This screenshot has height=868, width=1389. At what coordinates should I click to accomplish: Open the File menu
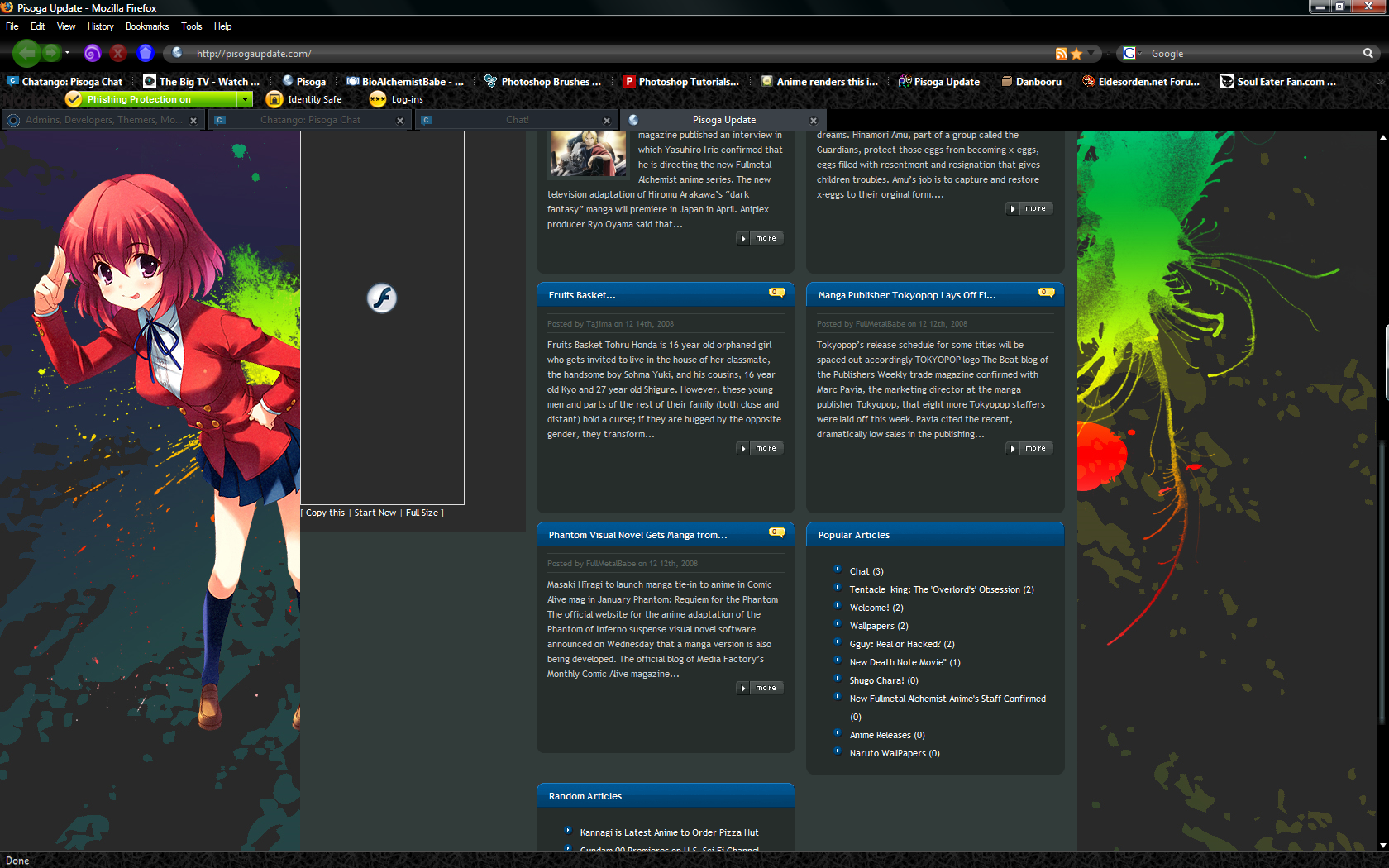click(12, 26)
